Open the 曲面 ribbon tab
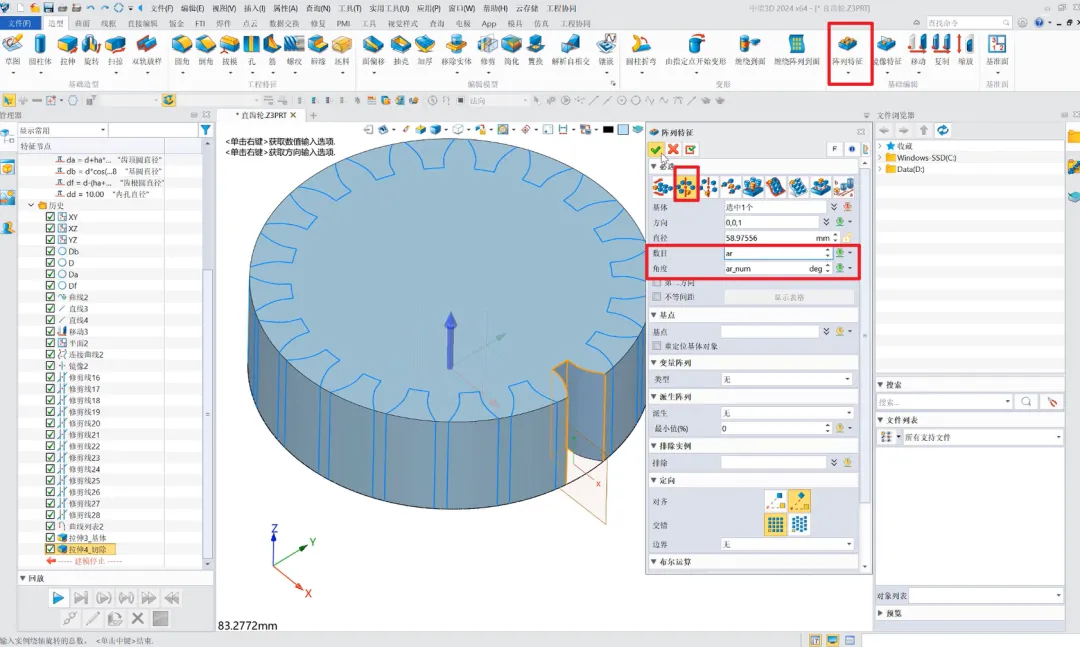 pos(82,22)
